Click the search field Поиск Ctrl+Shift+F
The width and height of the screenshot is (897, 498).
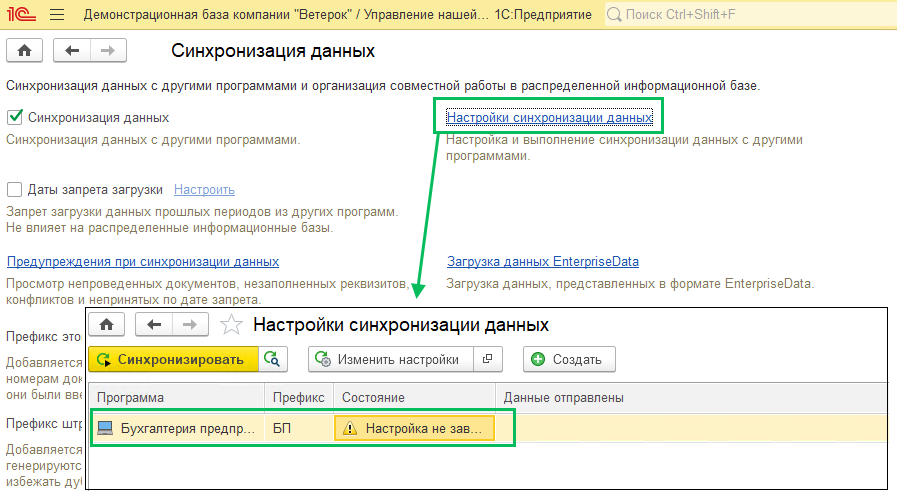(x=751, y=14)
